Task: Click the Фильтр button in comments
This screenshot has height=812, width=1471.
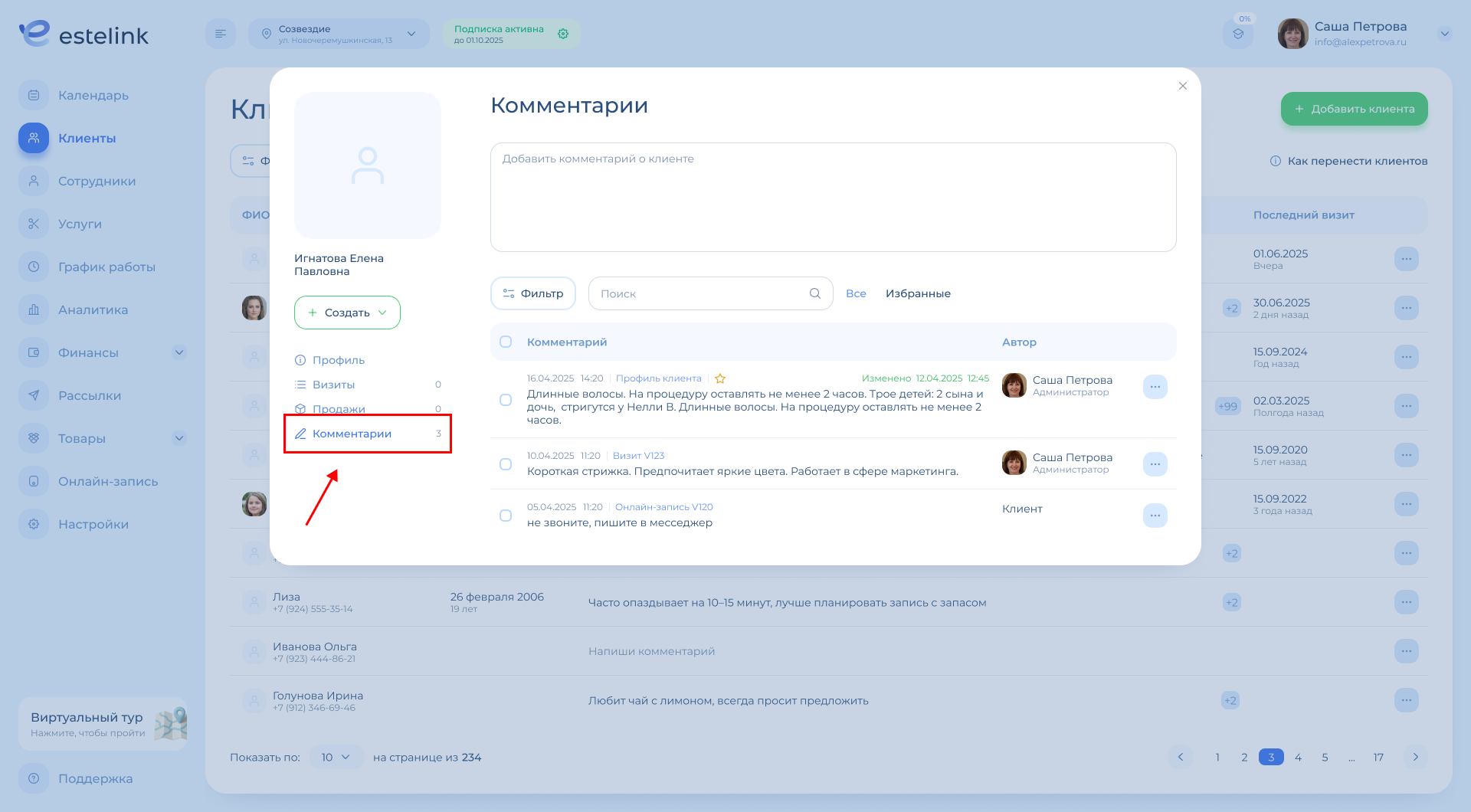Action: pos(532,293)
